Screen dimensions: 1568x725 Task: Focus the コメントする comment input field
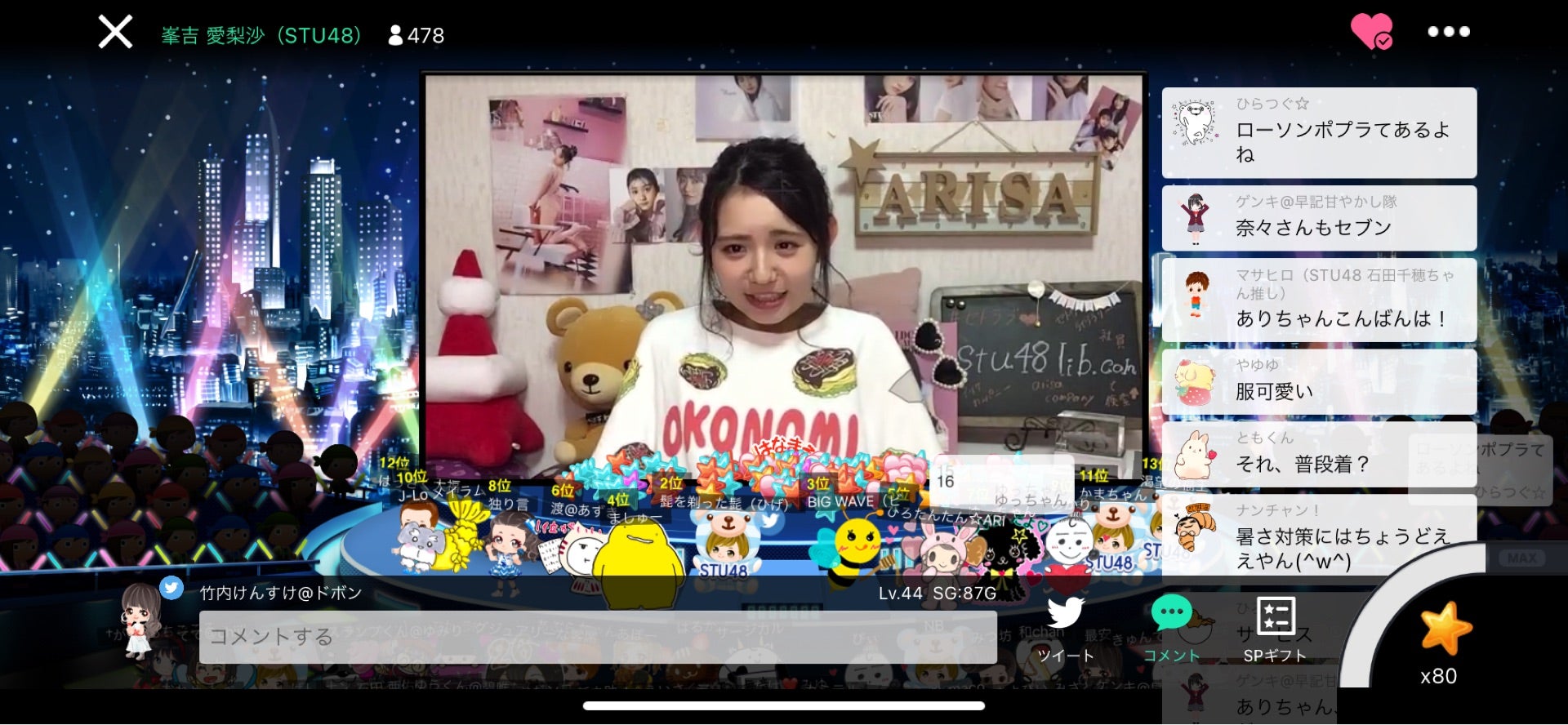pyautogui.click(x=598, y=637)
